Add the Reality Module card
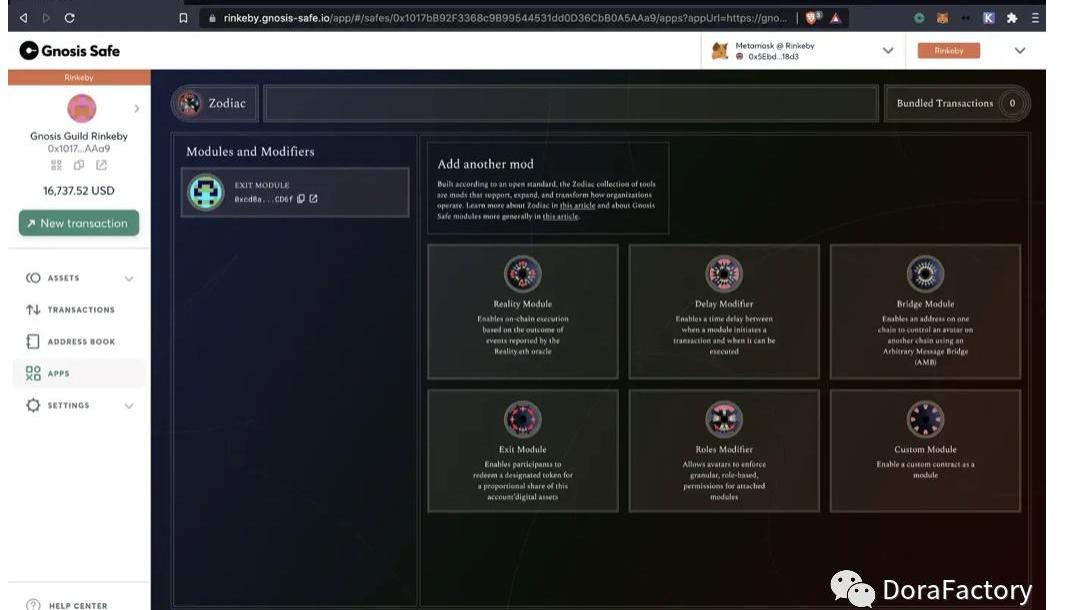Viewport: 1068px width, 610px height. 522,311
